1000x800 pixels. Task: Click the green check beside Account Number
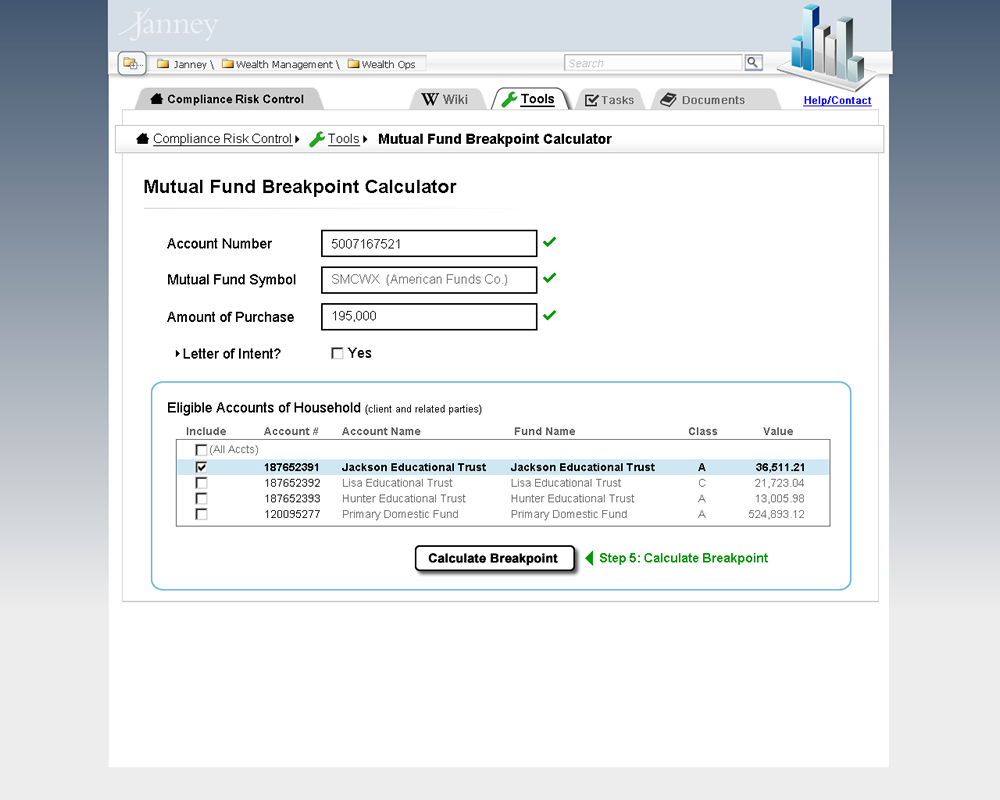[x=549, y=240]
